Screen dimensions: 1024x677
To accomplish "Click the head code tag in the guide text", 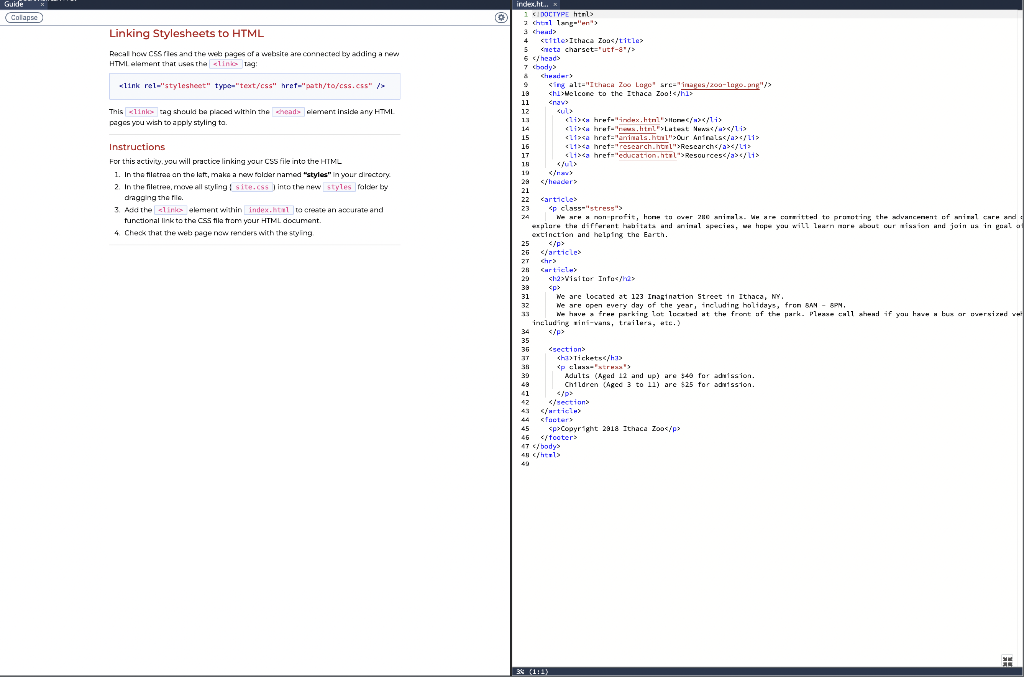I will coord(288,111).
